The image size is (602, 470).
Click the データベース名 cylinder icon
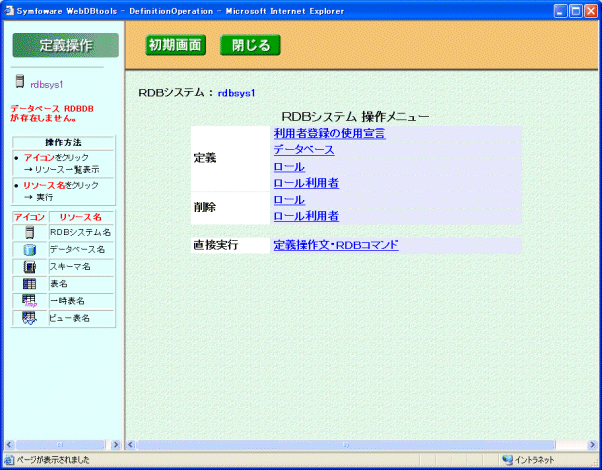(x=29, y=249)
